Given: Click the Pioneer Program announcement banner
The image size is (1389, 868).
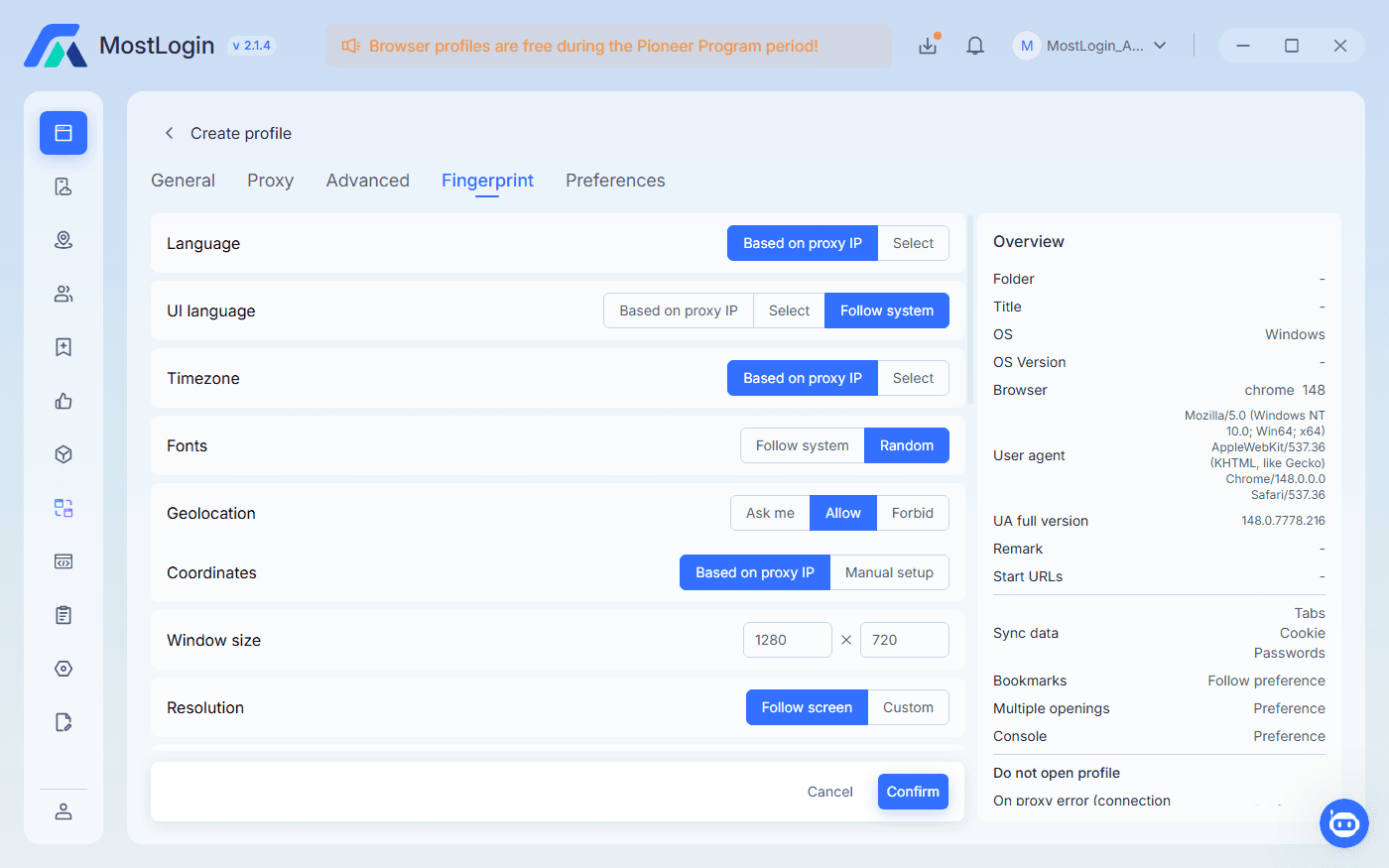Looking at the screenshot, I should click(608, 46).
